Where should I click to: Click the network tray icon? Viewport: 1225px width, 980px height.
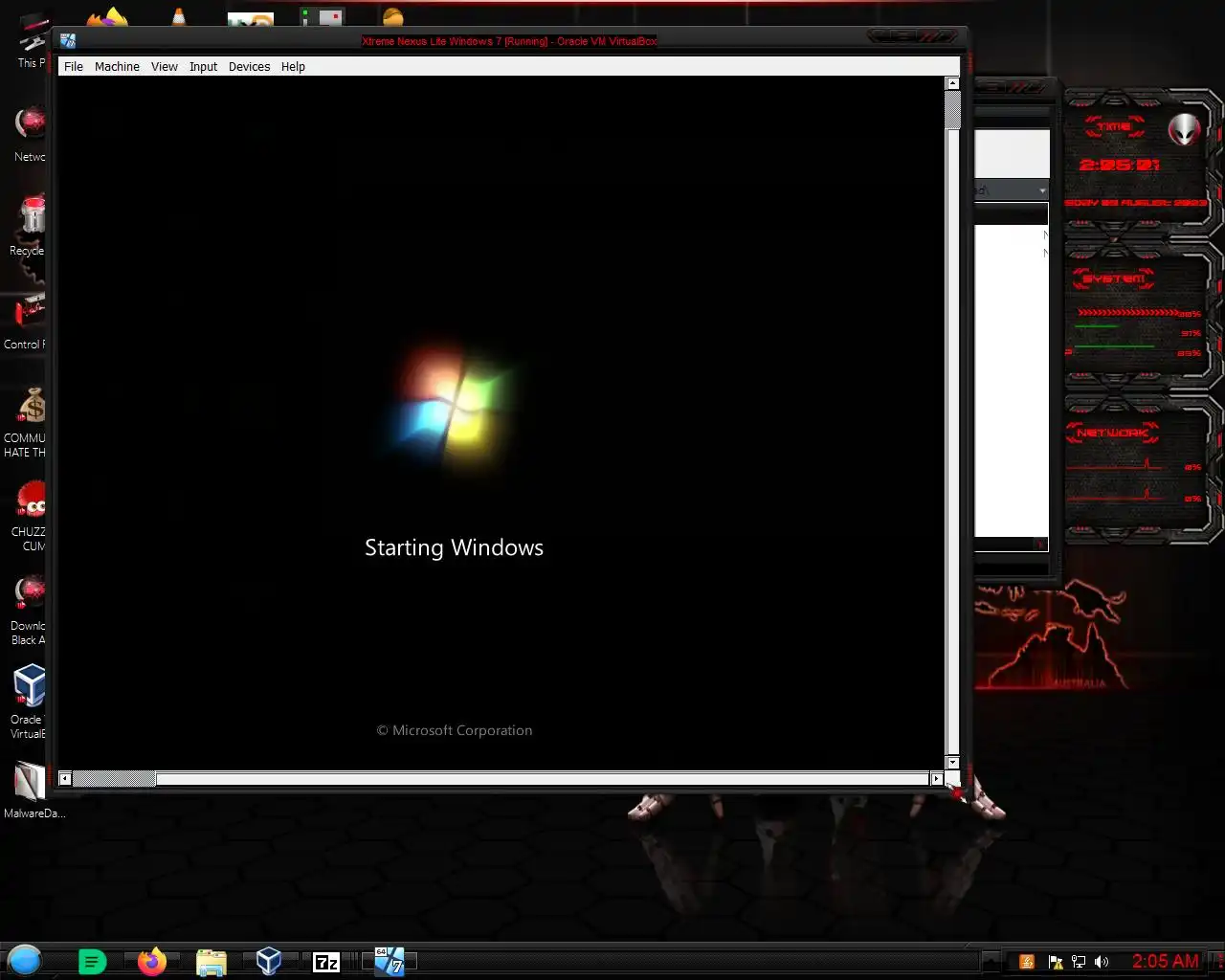(x=1078, y=962)
